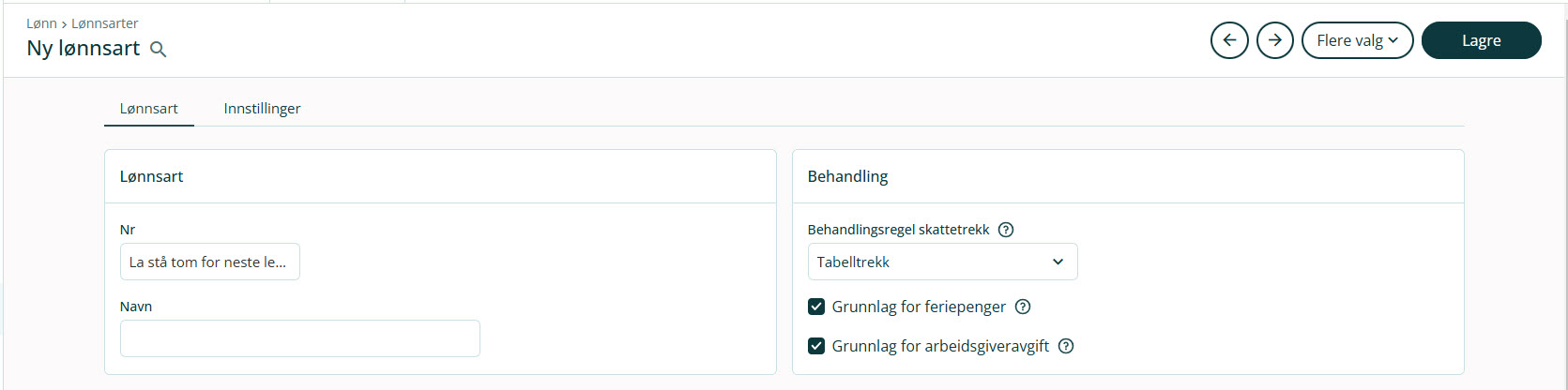Uncheck Grunnlag for feriepenger checkbox

(816, 307)
